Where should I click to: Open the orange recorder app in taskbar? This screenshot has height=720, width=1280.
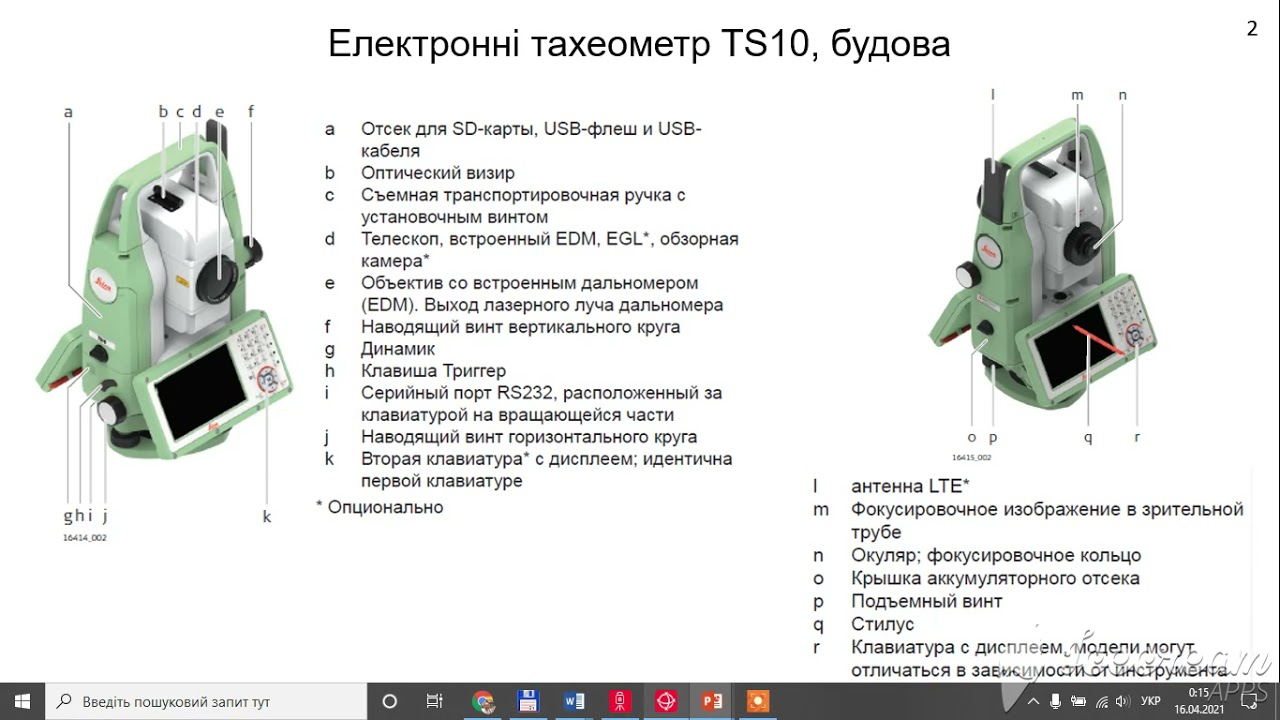pyautogui.click(x=758, y=701)
